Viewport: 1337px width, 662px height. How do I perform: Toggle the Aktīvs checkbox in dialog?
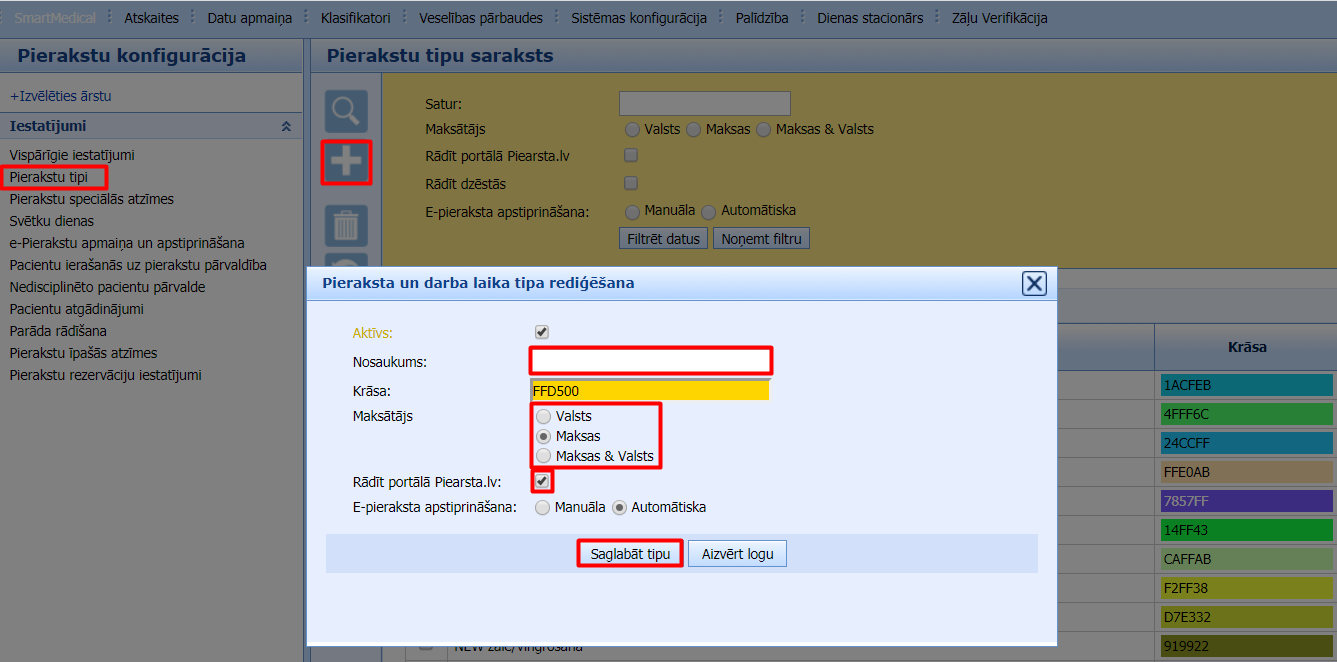point(542,332)
